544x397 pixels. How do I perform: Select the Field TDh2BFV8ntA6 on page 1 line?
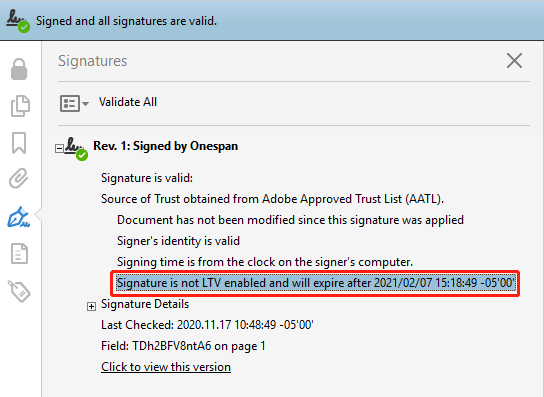tap(183, 346)
